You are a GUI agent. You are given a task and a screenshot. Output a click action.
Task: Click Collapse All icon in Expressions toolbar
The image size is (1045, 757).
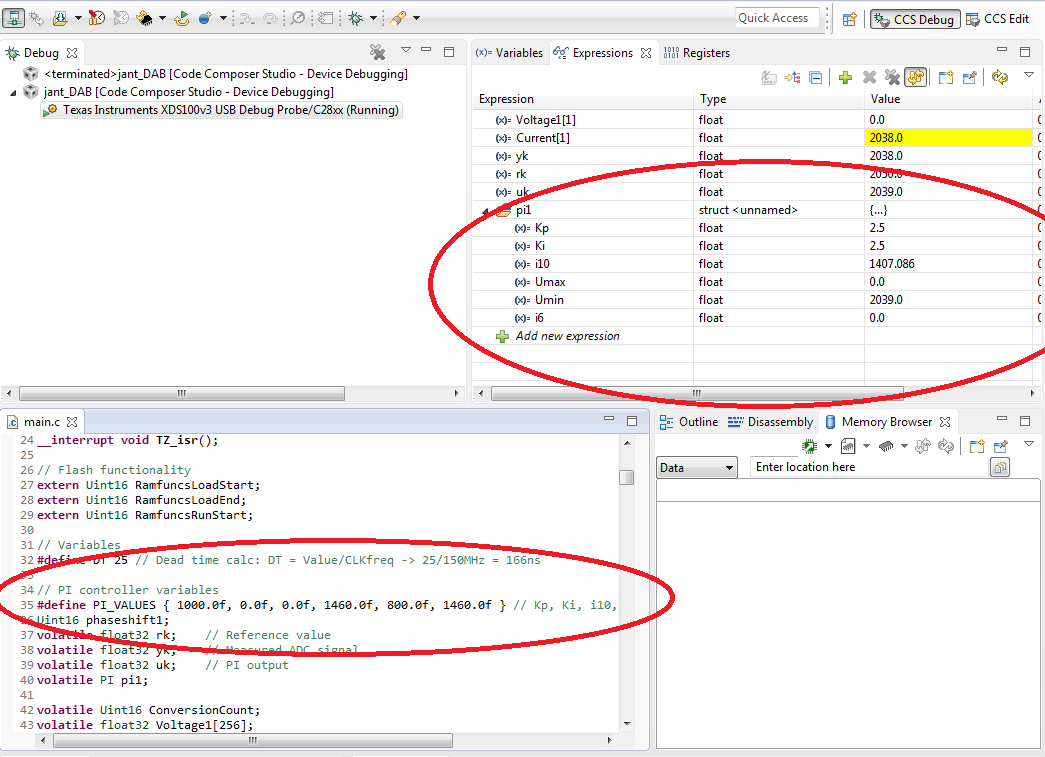point(816,78)
